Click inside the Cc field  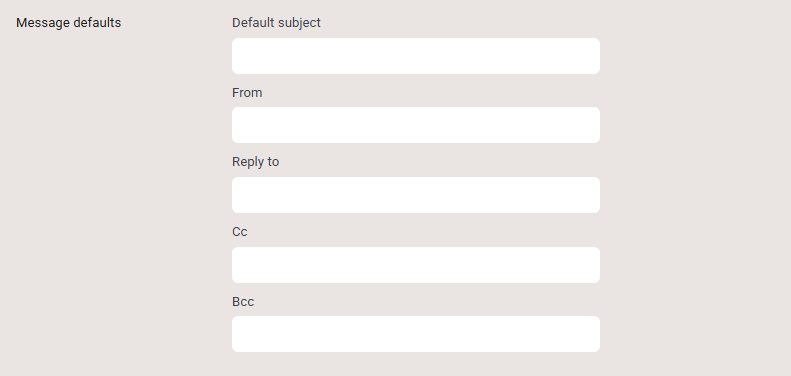click(x=416, y=265)
